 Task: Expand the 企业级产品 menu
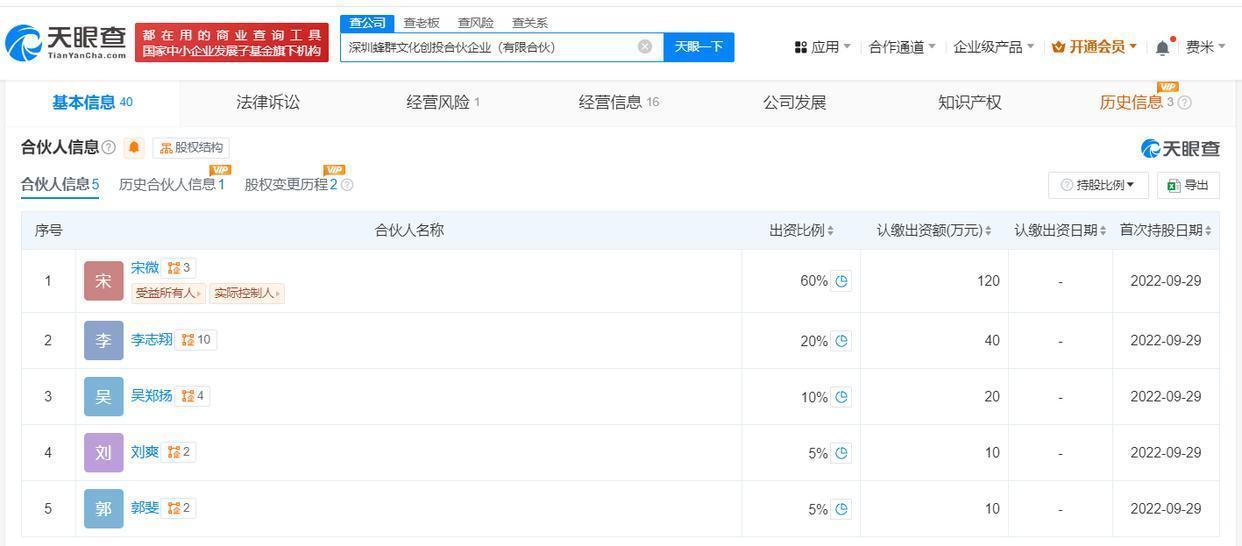point(993,47)
